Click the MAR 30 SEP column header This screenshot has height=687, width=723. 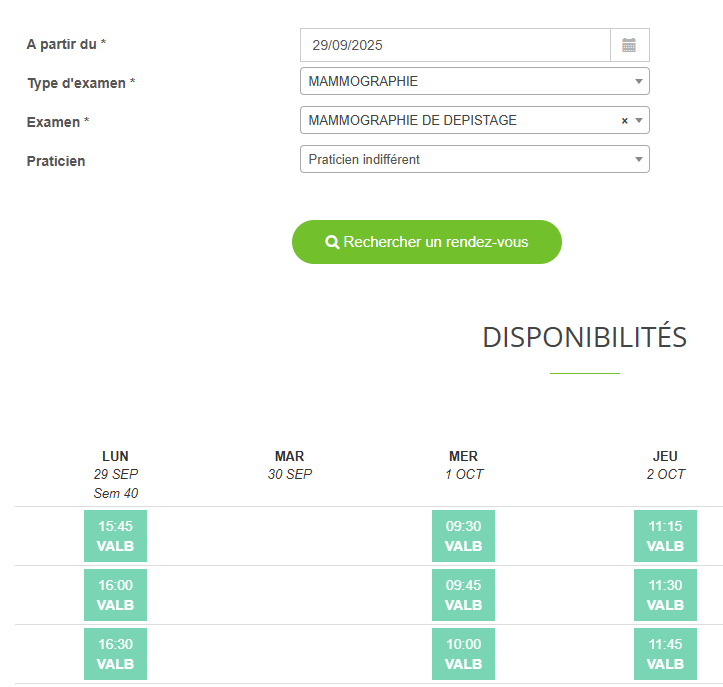(289, 465)
